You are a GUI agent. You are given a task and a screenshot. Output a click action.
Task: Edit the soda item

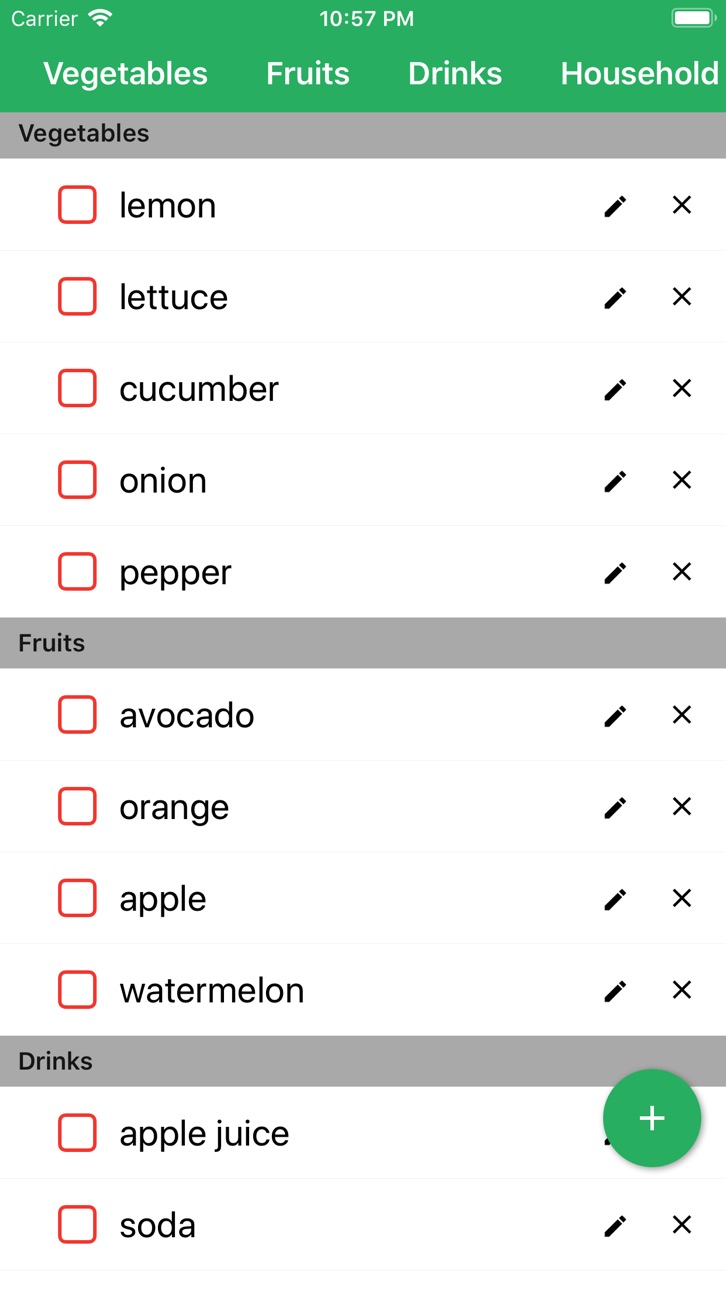615,1225
